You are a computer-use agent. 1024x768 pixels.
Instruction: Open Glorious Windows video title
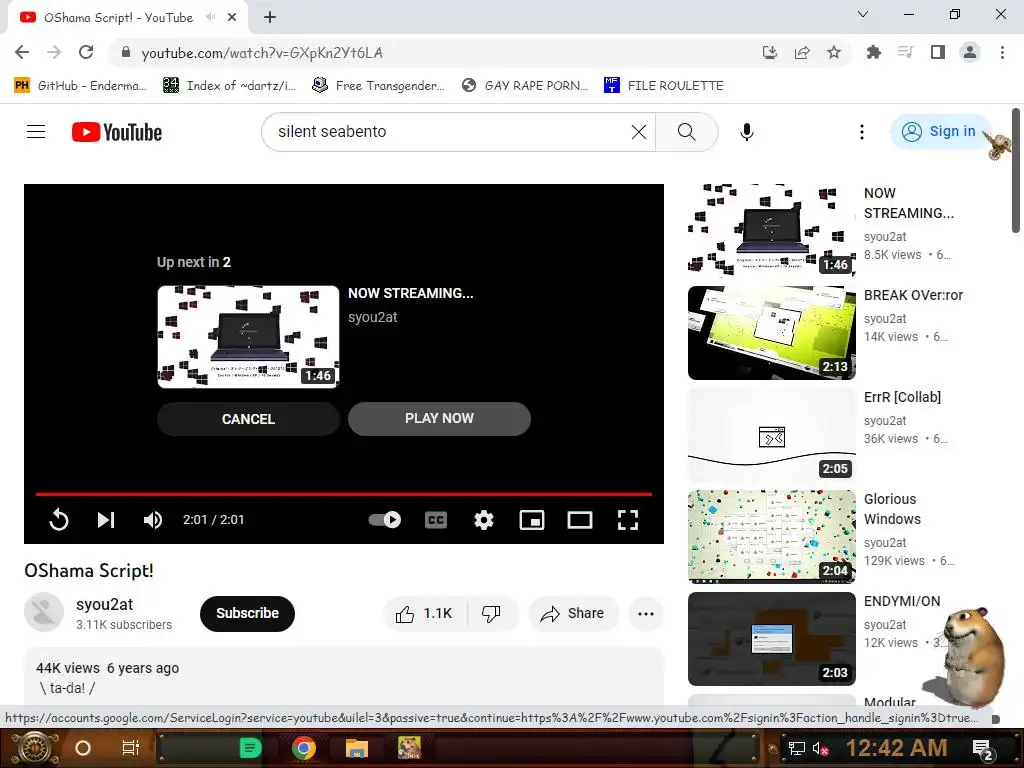click(x=892, y=509)
